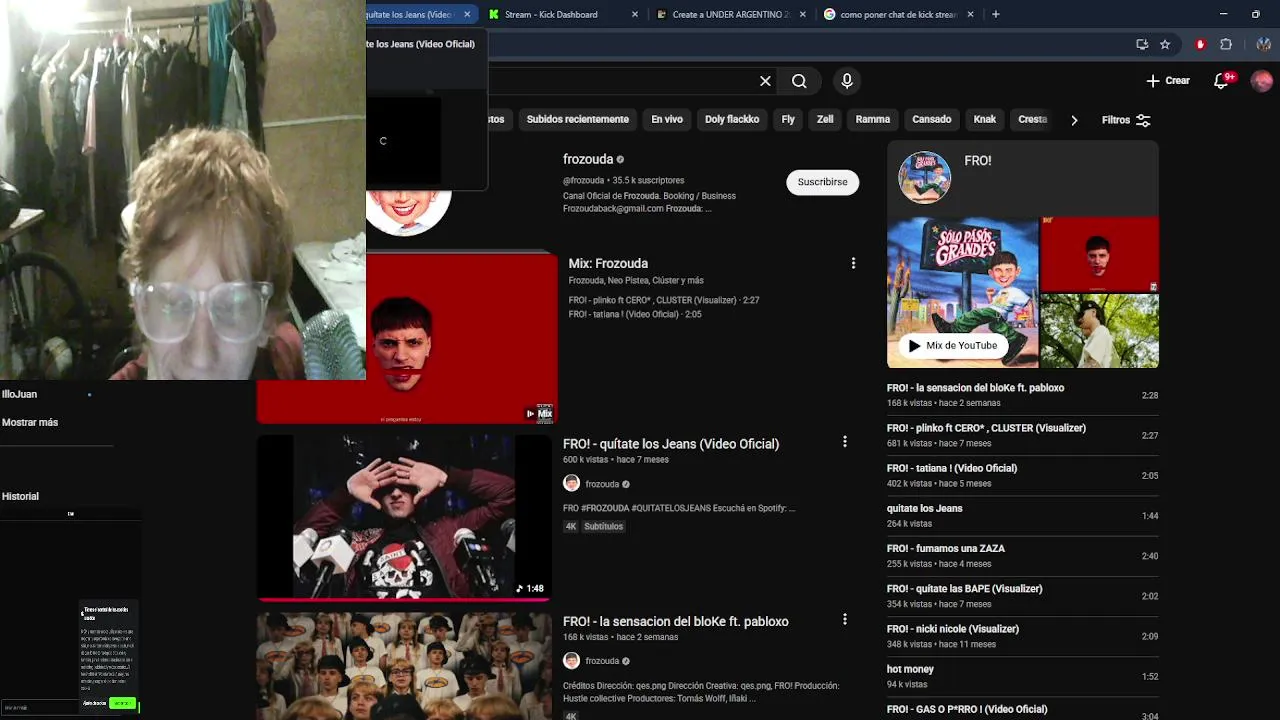Subscribe to frozouda with Suscribirse

[x=823, y=182]
